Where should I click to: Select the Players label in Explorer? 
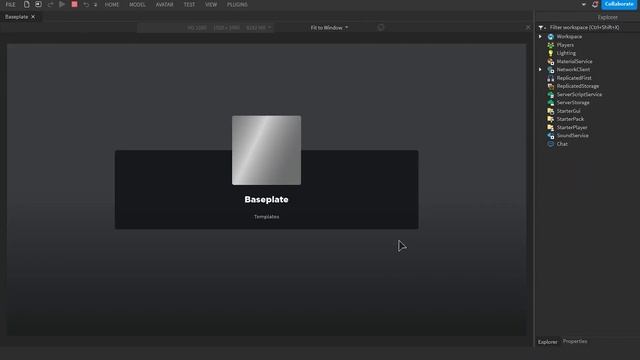pos(565,45)
